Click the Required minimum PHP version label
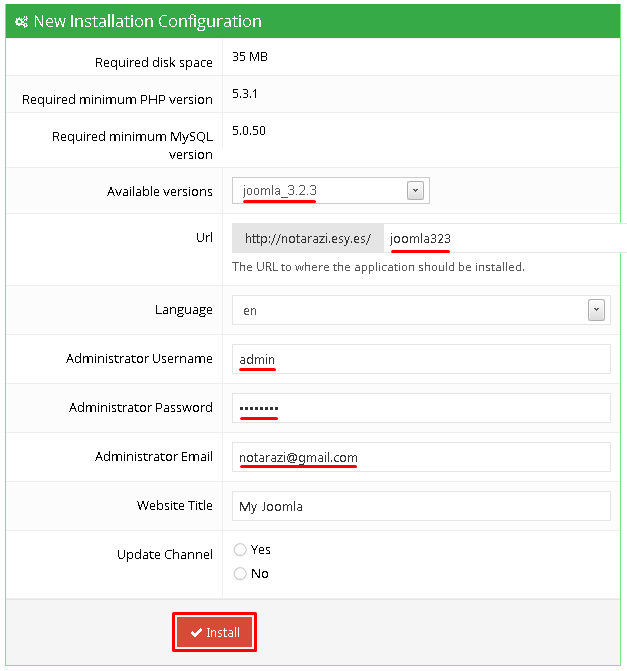This screenshot has height=671, width=627. 117,99
